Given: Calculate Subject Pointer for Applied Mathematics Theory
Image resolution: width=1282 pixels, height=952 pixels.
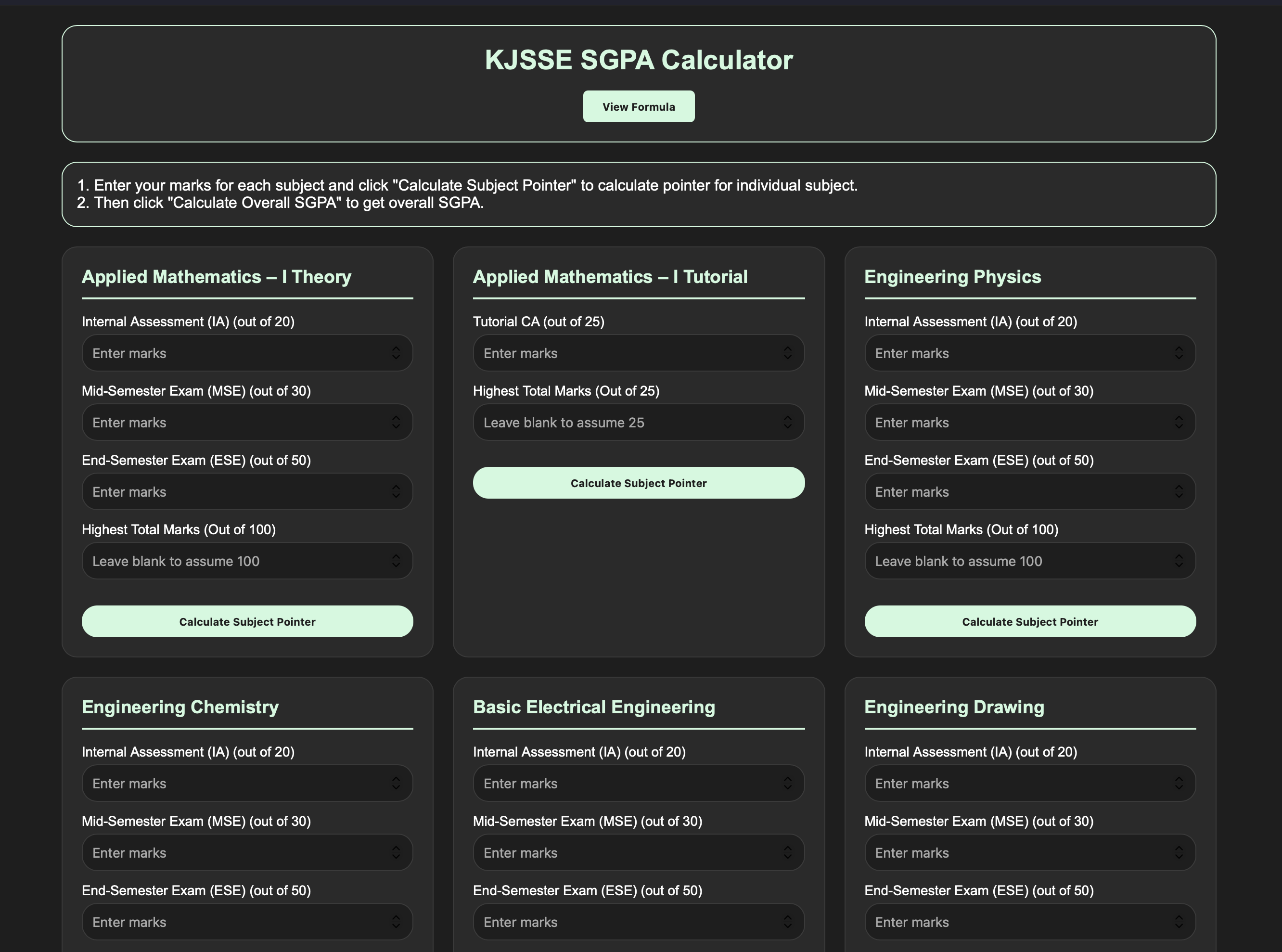Looking at the screenshot, I should (247, 621).
